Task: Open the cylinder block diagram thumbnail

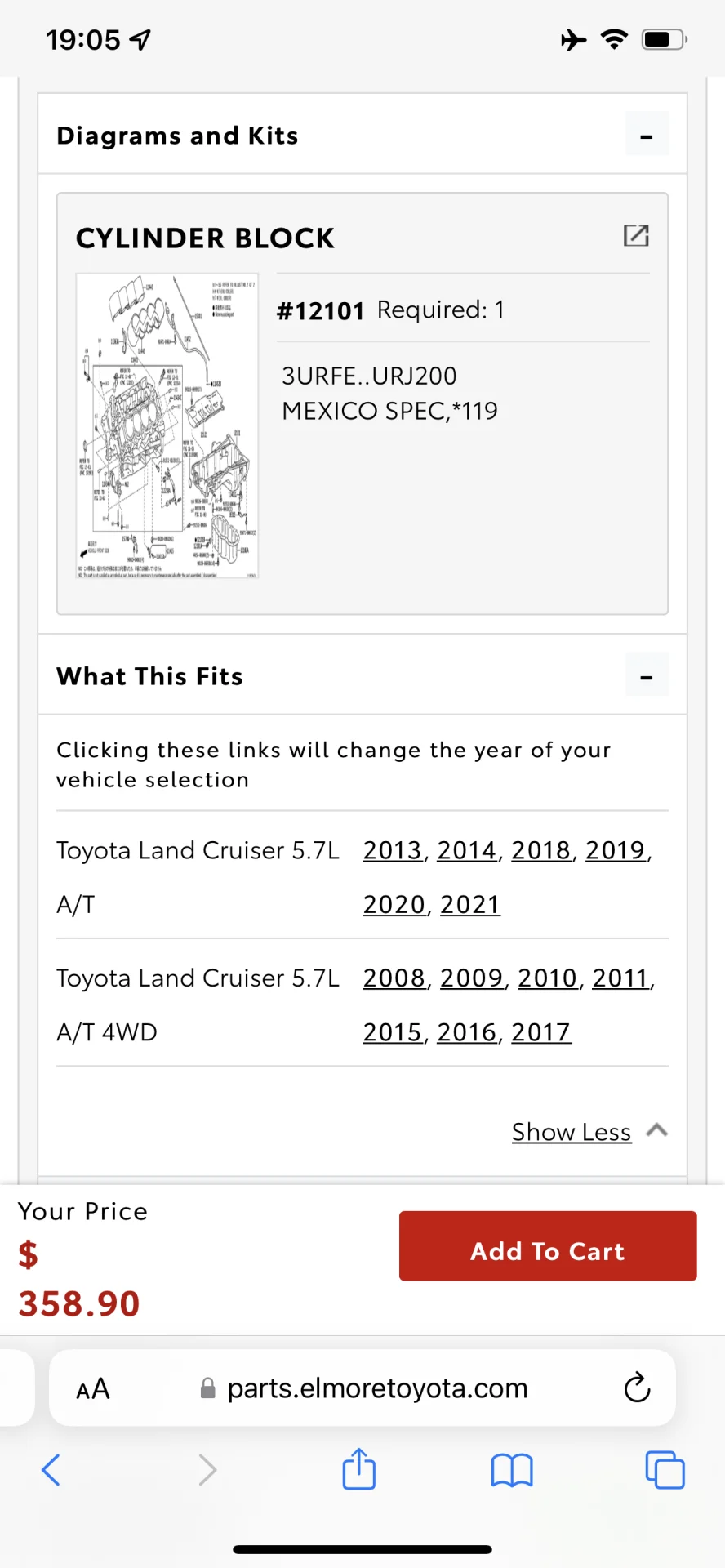Action: click(167, 426)
